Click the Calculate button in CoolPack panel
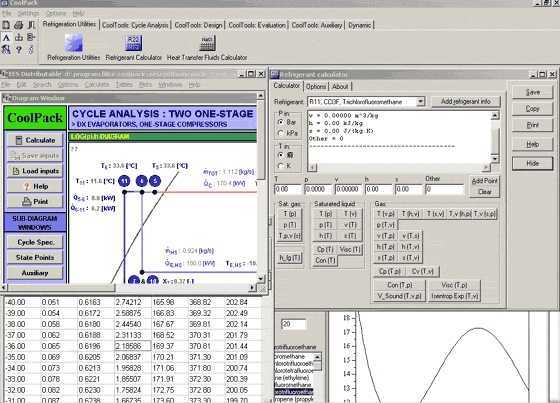 coord(35,140)
